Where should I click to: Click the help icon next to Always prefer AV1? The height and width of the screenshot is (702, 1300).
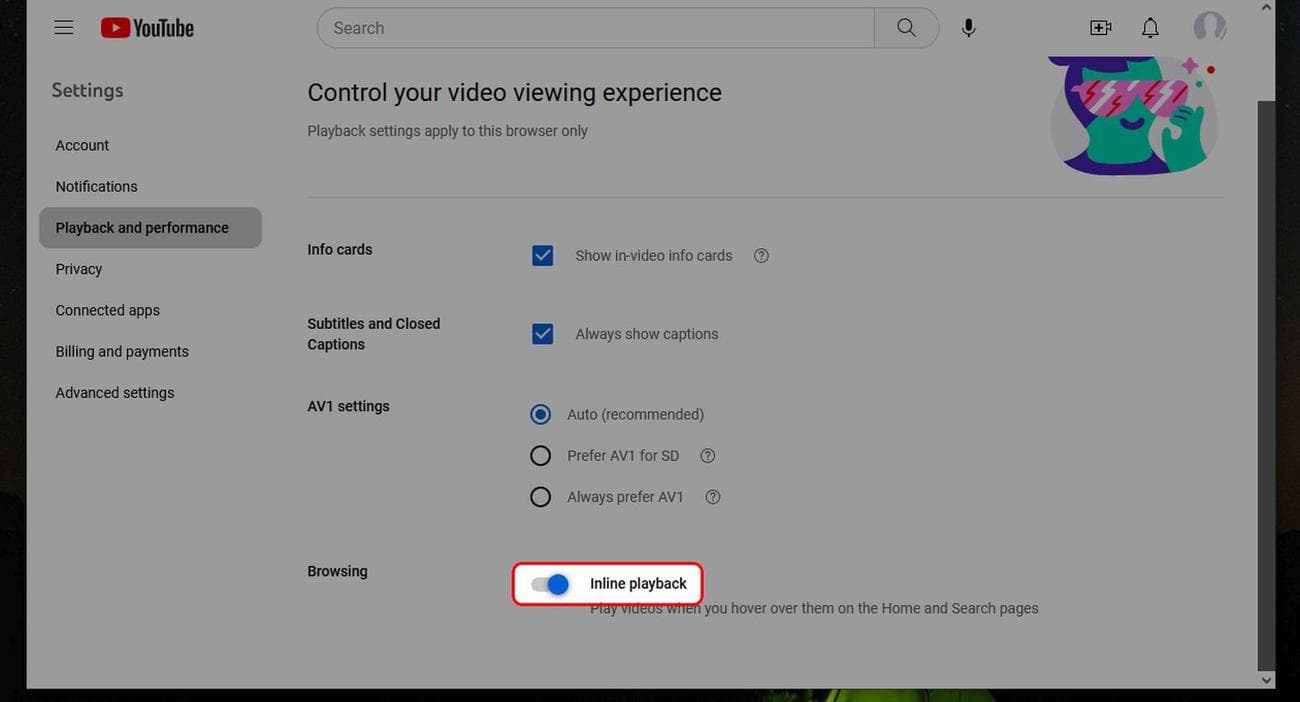coord(712,496)
